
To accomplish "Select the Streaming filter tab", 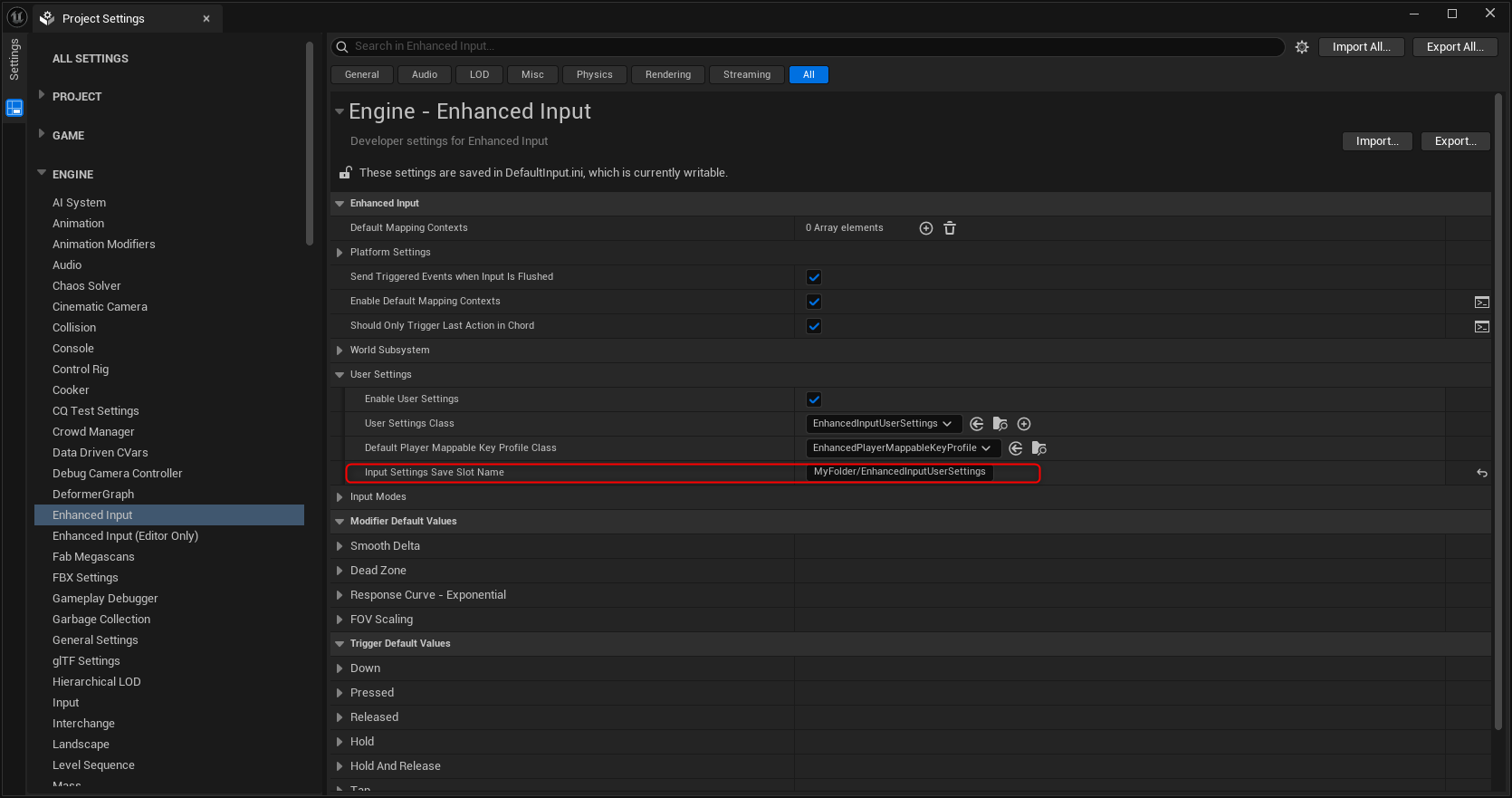I will tap(747, 75).
